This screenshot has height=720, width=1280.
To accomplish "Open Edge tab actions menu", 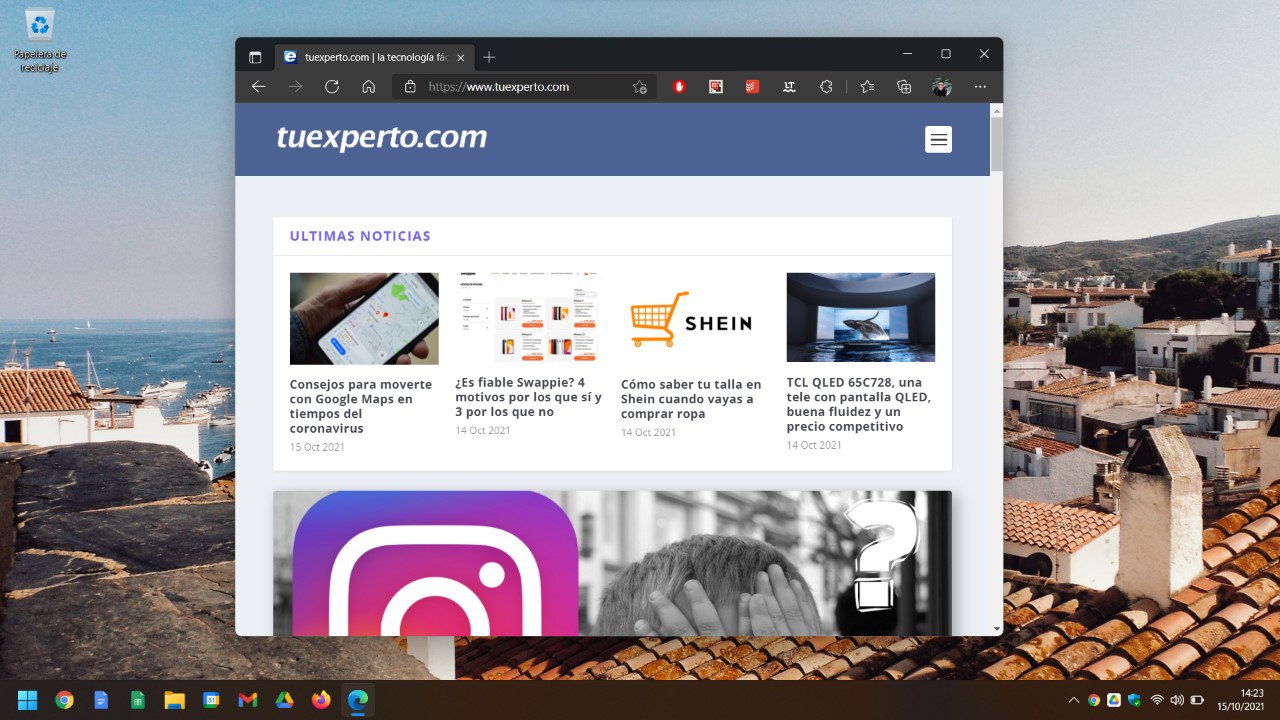I will pyautogui.click(x=255, y=57).
